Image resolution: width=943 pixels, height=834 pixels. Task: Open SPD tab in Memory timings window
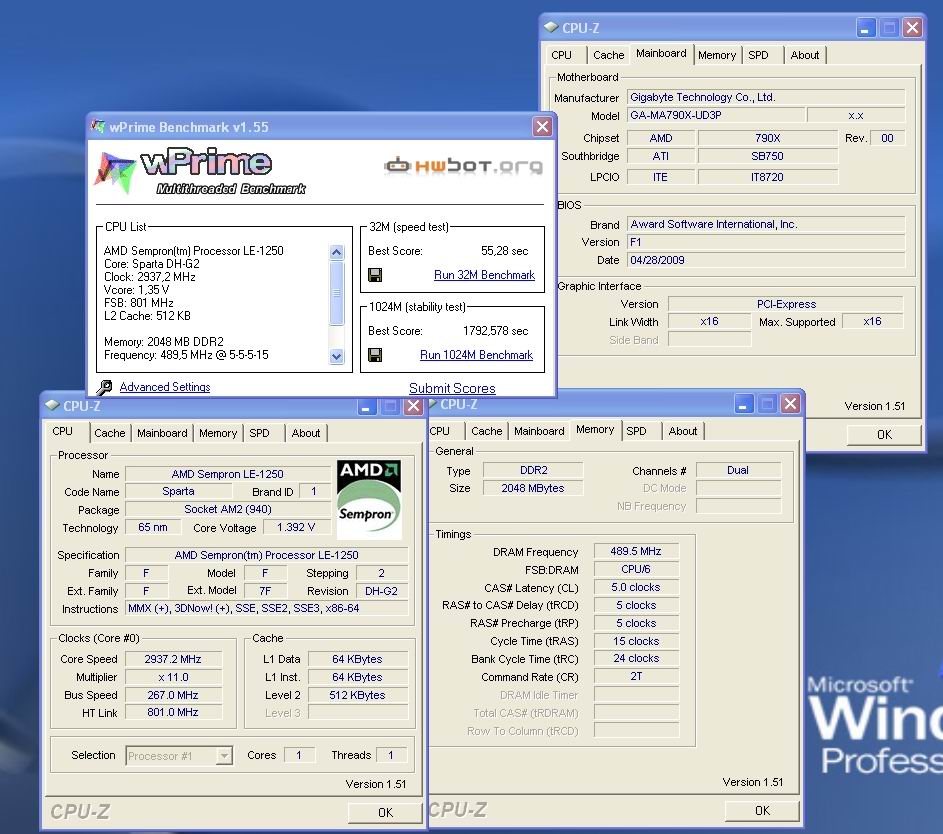coord(636,431)
